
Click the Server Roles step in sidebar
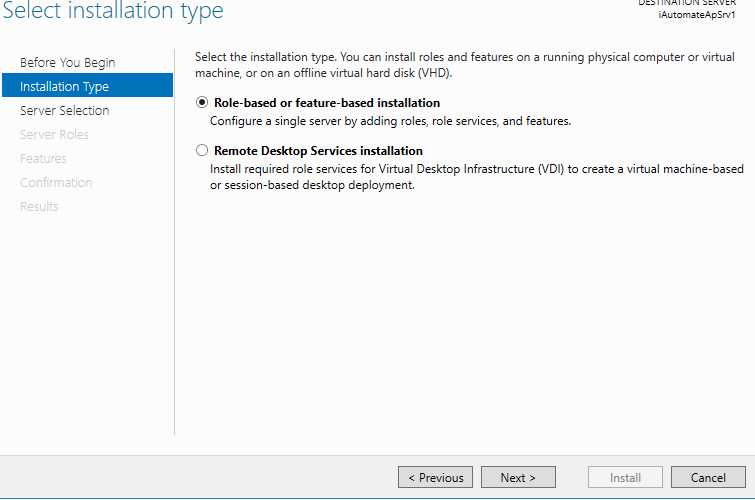pos(55,135)
